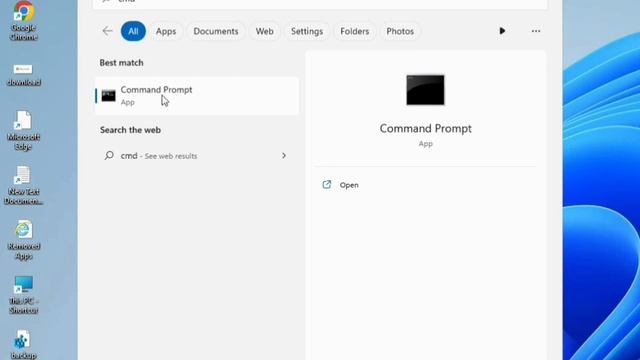Open the Command Prompt best match
This screenshot has width=640, height=360.
197,96
